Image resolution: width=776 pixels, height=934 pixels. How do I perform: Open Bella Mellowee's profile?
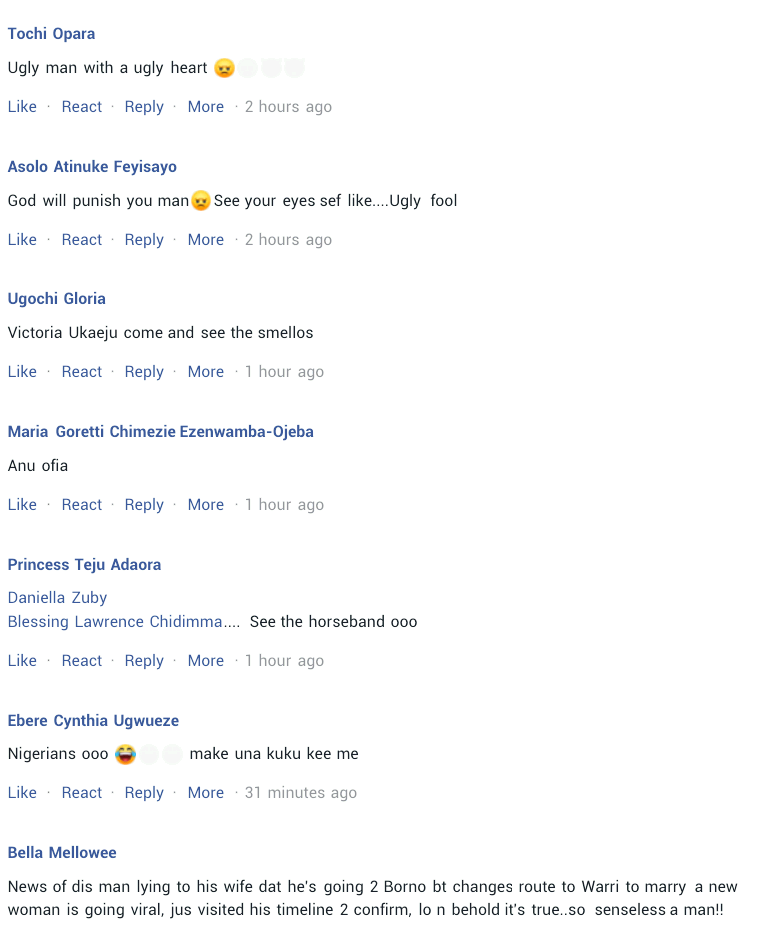click(x=62, y=853)
